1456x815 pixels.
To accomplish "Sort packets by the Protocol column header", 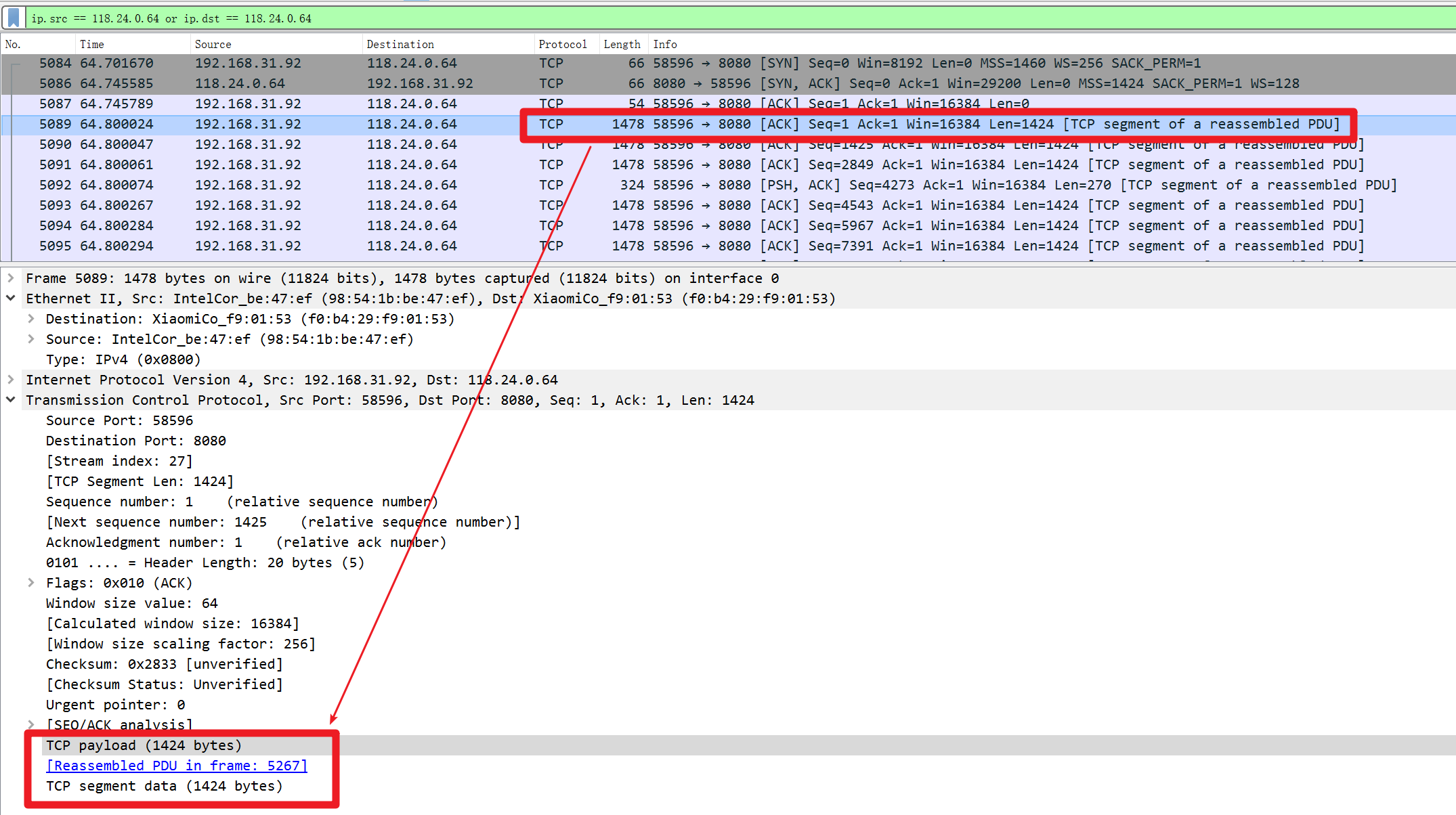I will (x=562, y=44).
